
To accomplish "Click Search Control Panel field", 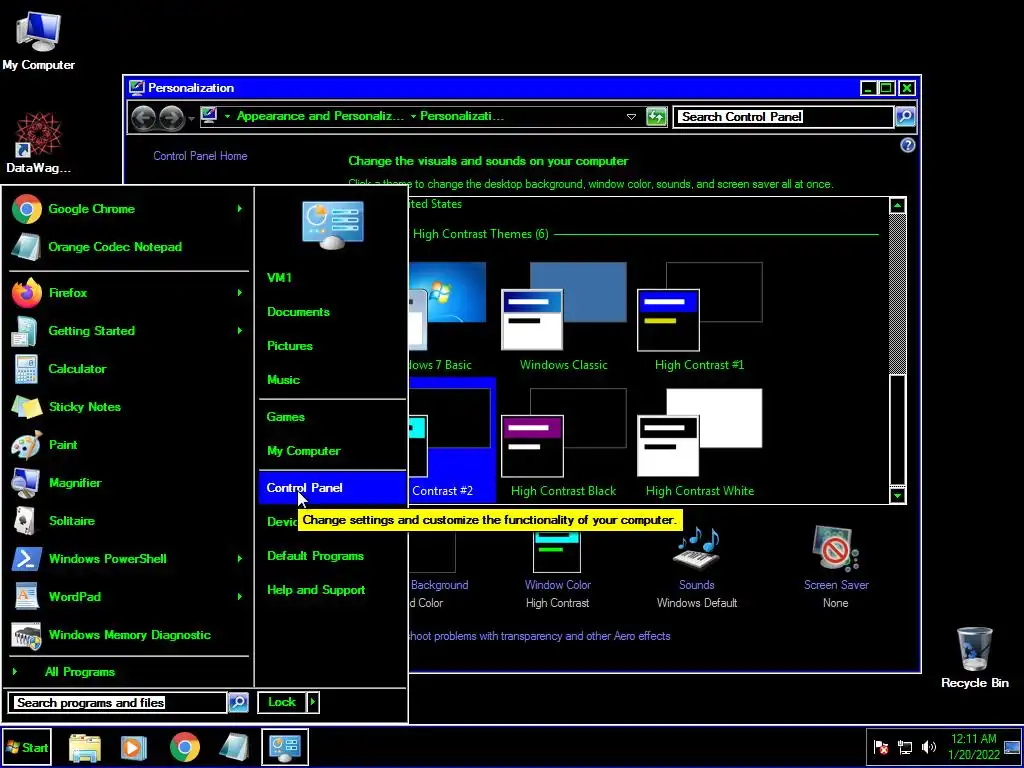I will [783, 117].
